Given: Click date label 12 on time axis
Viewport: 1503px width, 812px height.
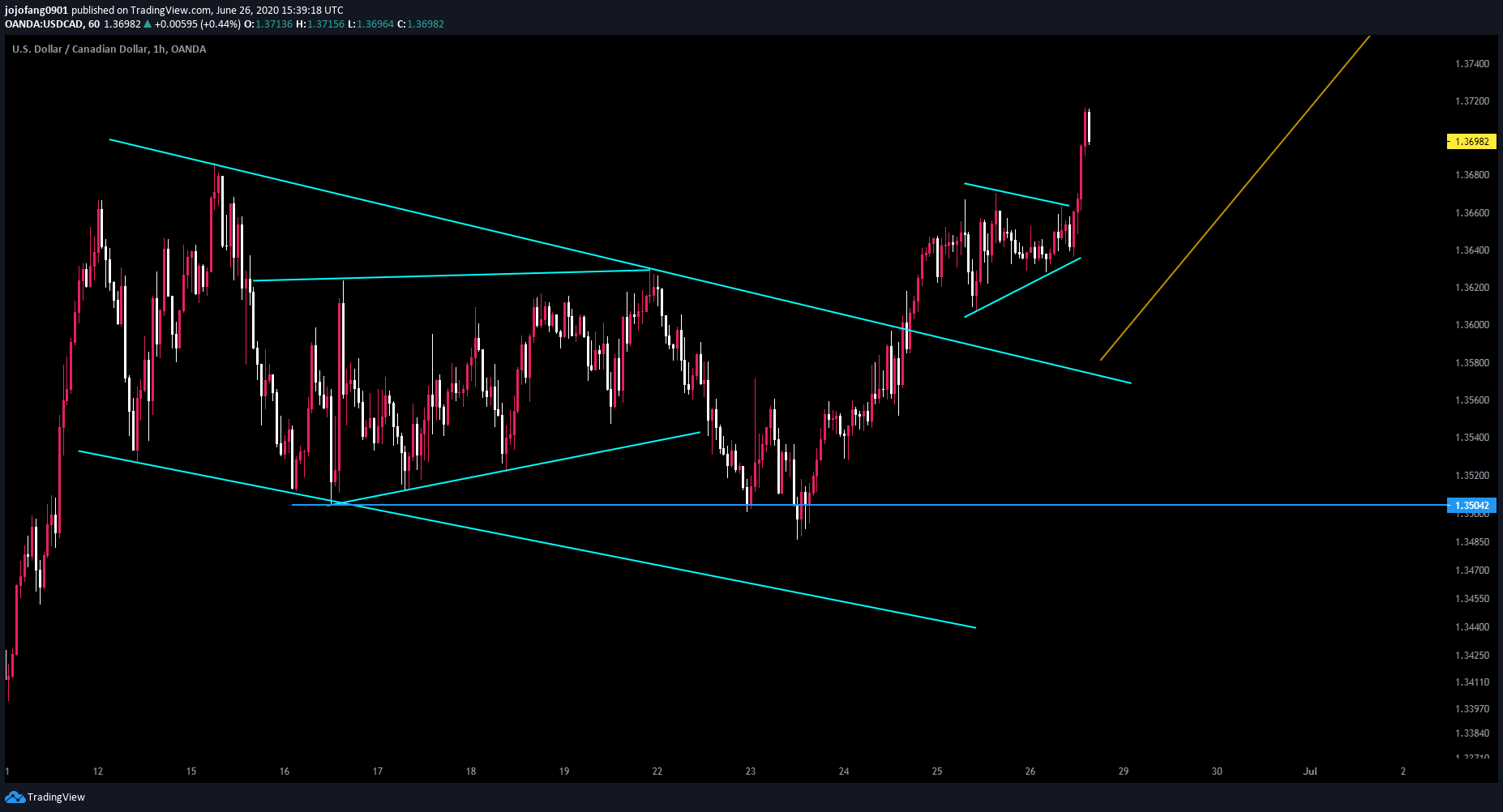Looking at the screenshot, I should tap(98, 771).
